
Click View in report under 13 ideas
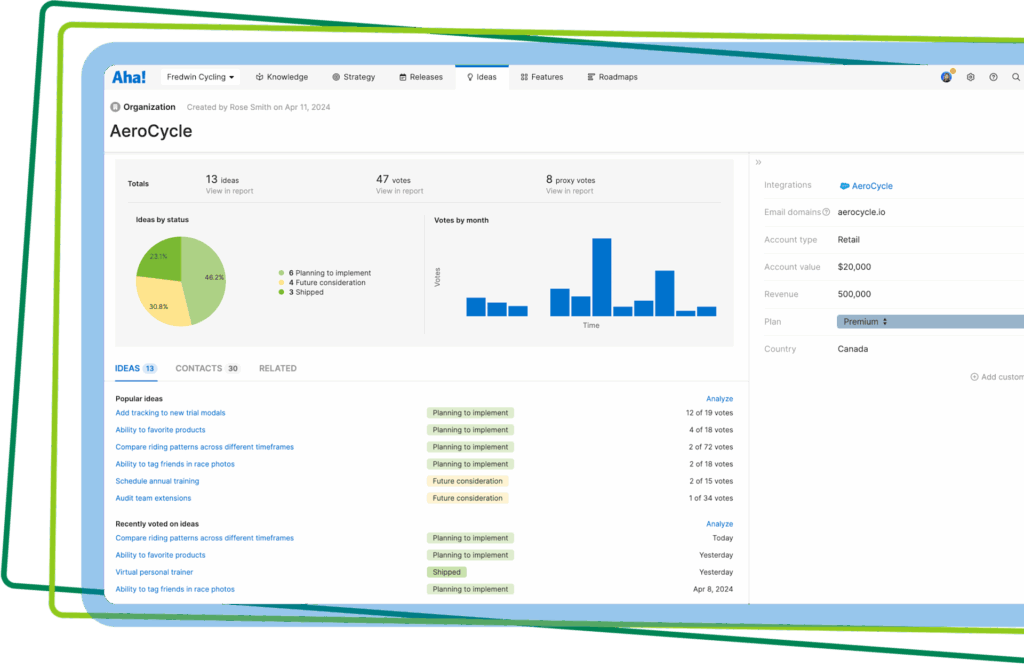click(x=229, y=191)
